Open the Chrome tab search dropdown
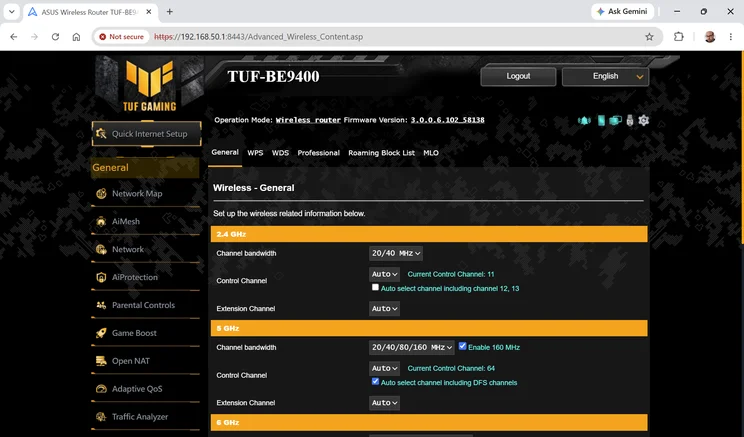Viewport: 744px width, 437px height. pos(12,12)
